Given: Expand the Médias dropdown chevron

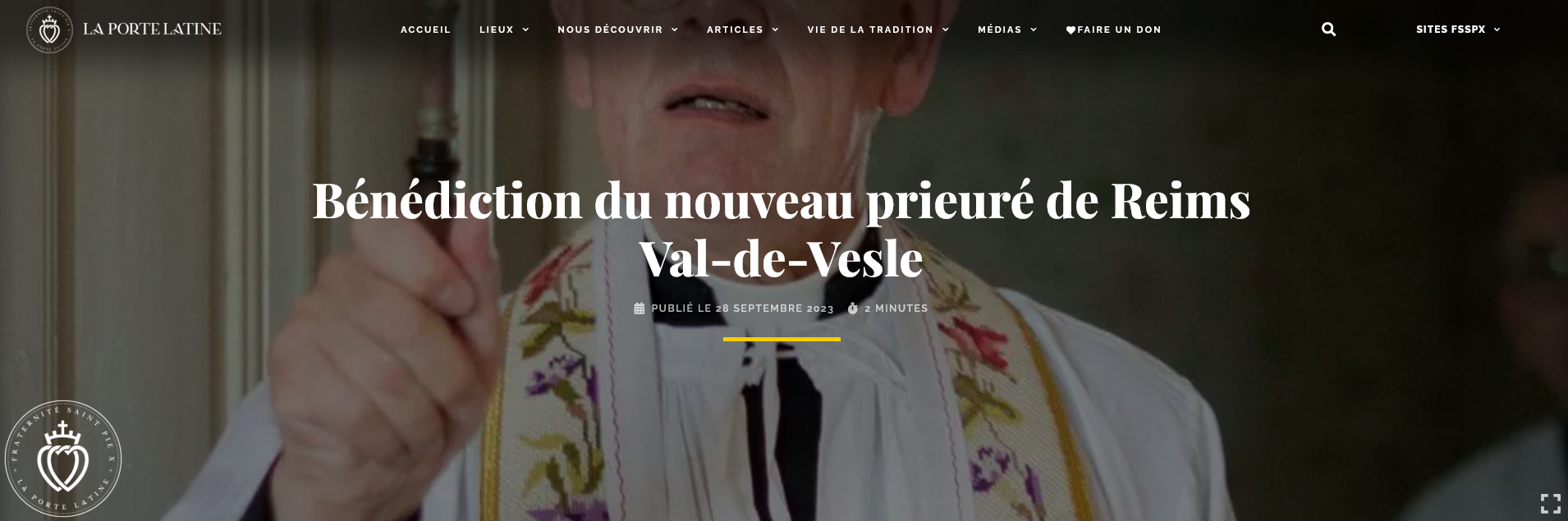Looking at the screenshot, I should pos(1034,30).
